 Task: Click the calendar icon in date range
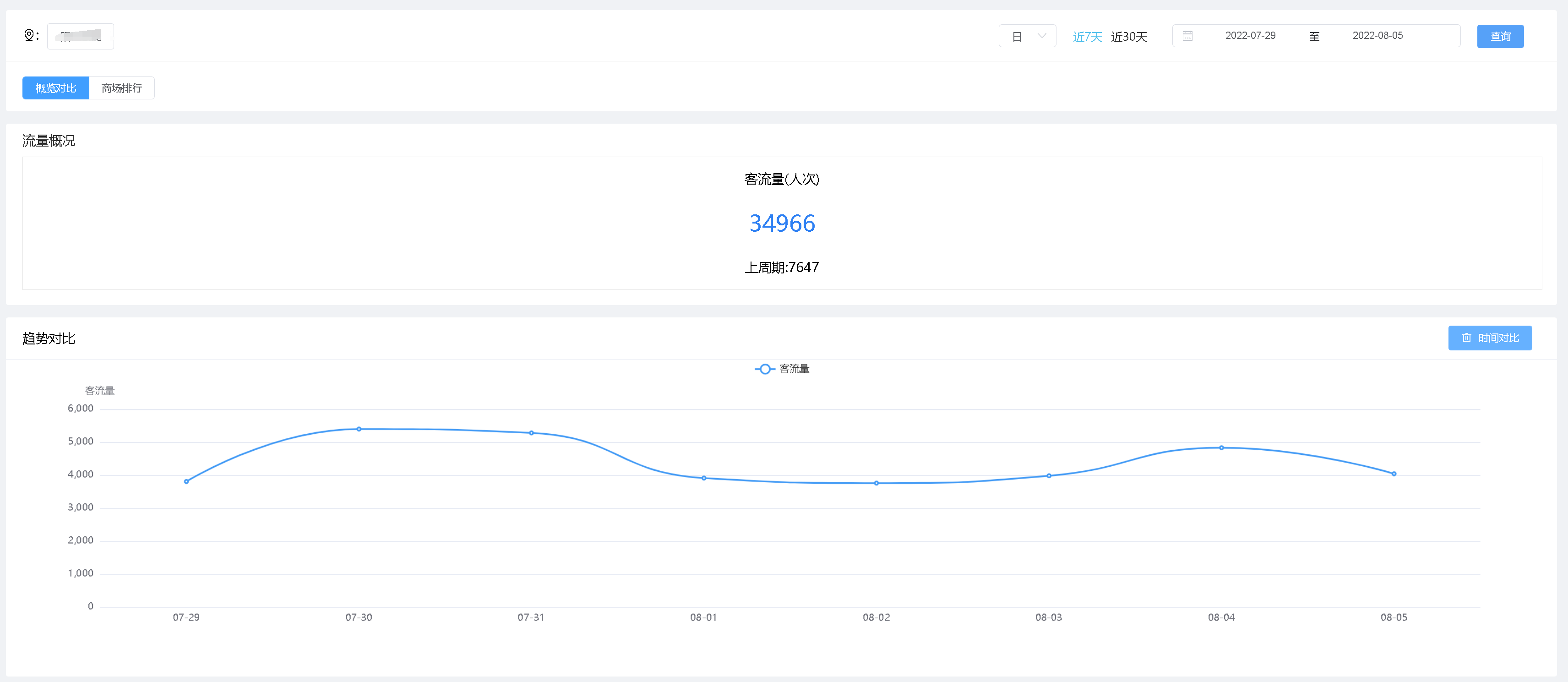click(x=1187, y=36)
